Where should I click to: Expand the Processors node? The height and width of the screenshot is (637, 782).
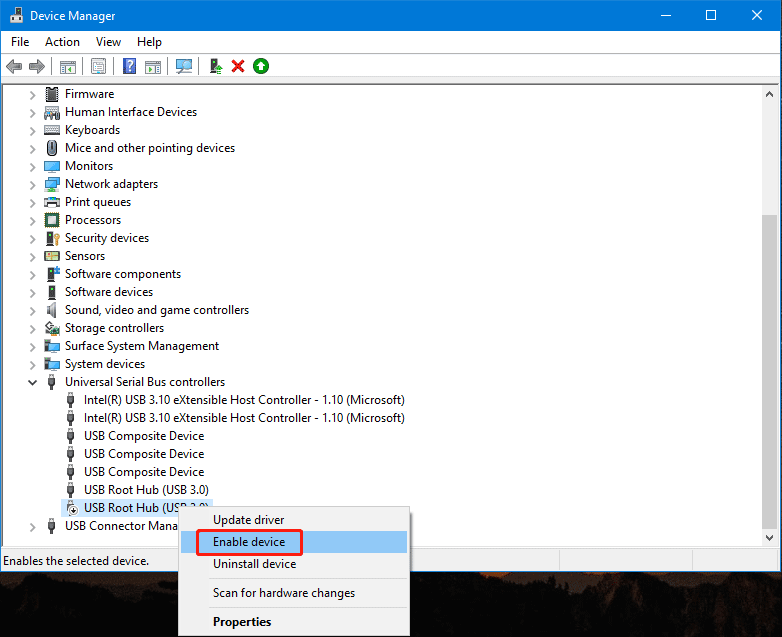coord(32,220)
